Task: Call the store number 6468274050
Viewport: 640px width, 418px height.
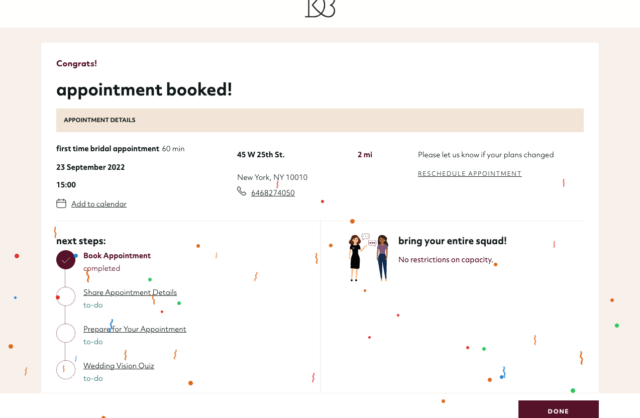Action: pyautogui.click(x=272, y=193)
